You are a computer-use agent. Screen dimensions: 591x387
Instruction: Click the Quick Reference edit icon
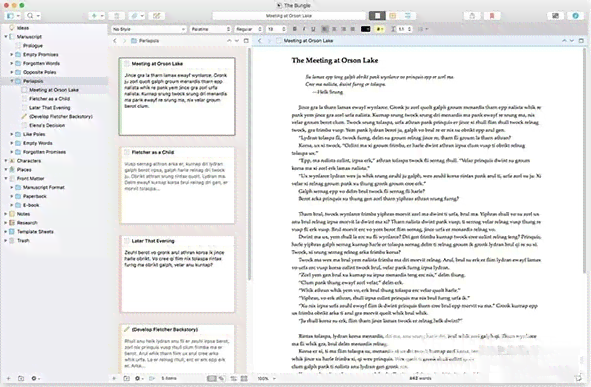(x=156, y=16)
